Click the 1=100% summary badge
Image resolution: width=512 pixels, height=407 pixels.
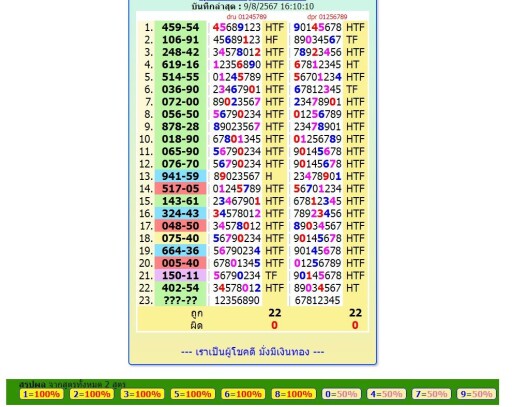pos(41,394)
